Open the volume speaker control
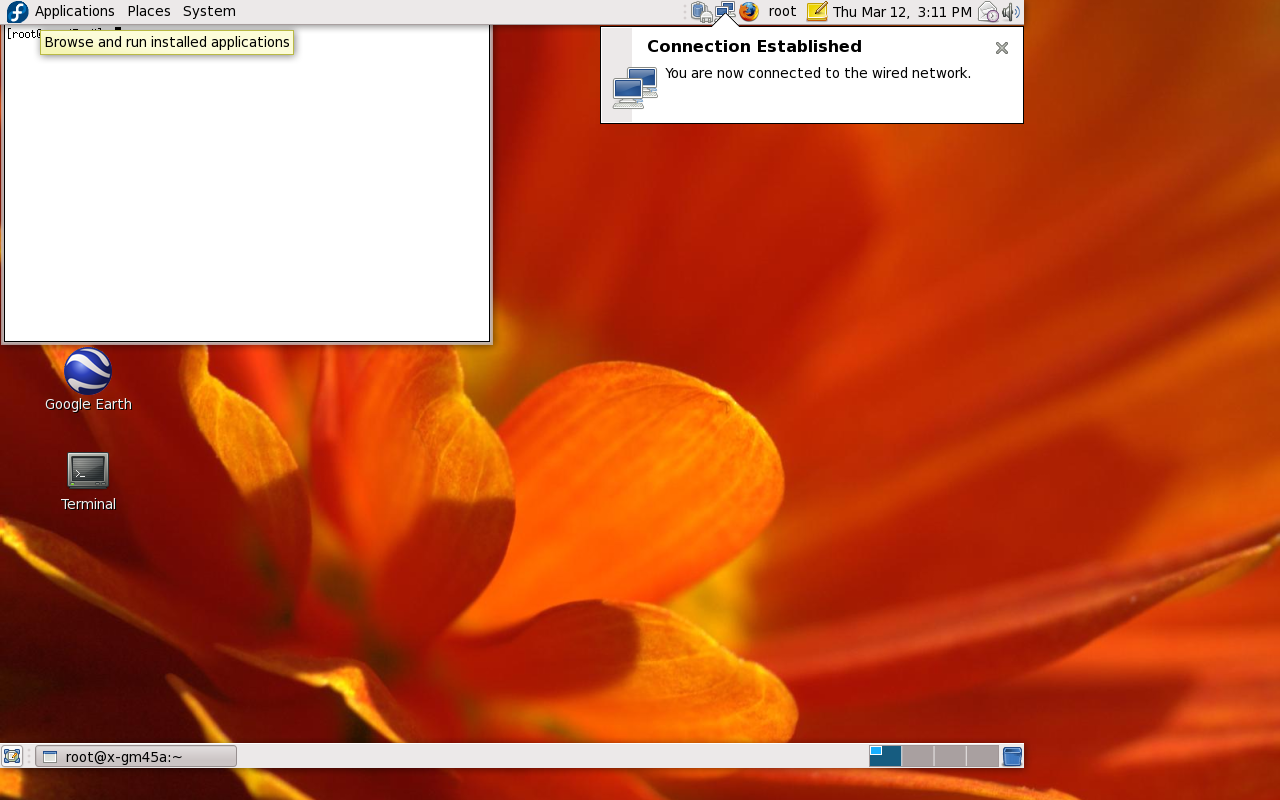 [x=1011, y=12]
